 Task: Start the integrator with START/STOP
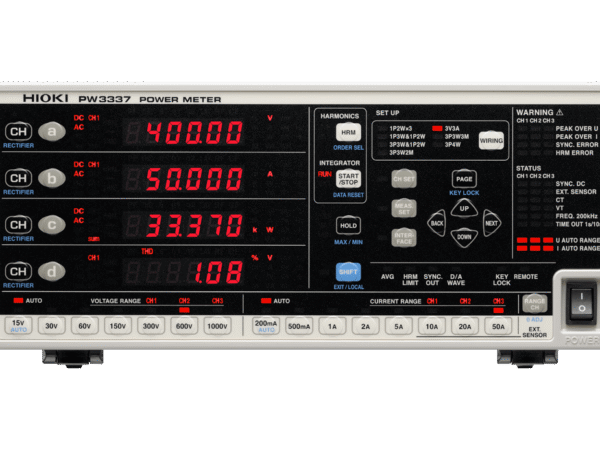[347, 180]
